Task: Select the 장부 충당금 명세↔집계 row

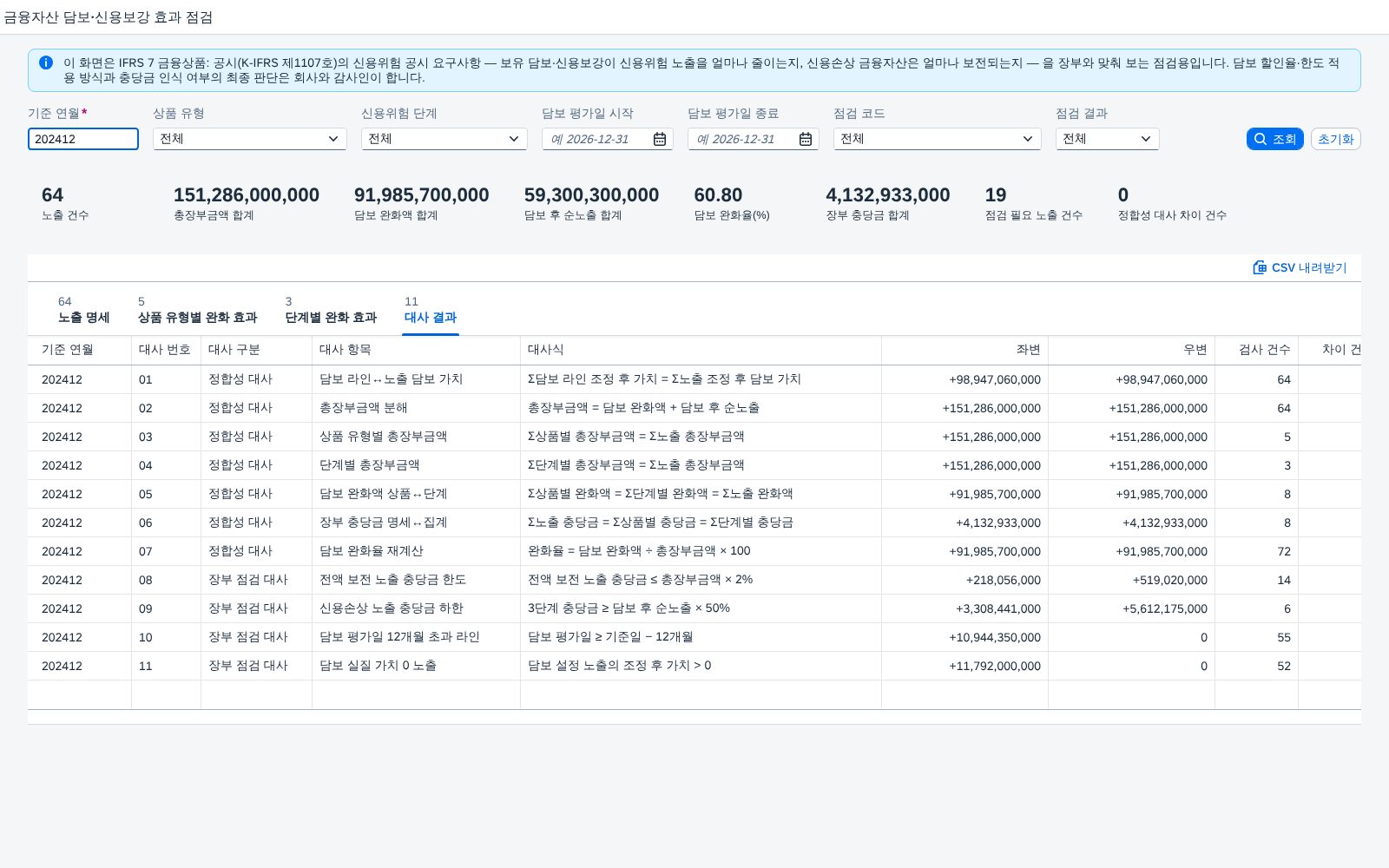Action: click(x=694, y=523)
